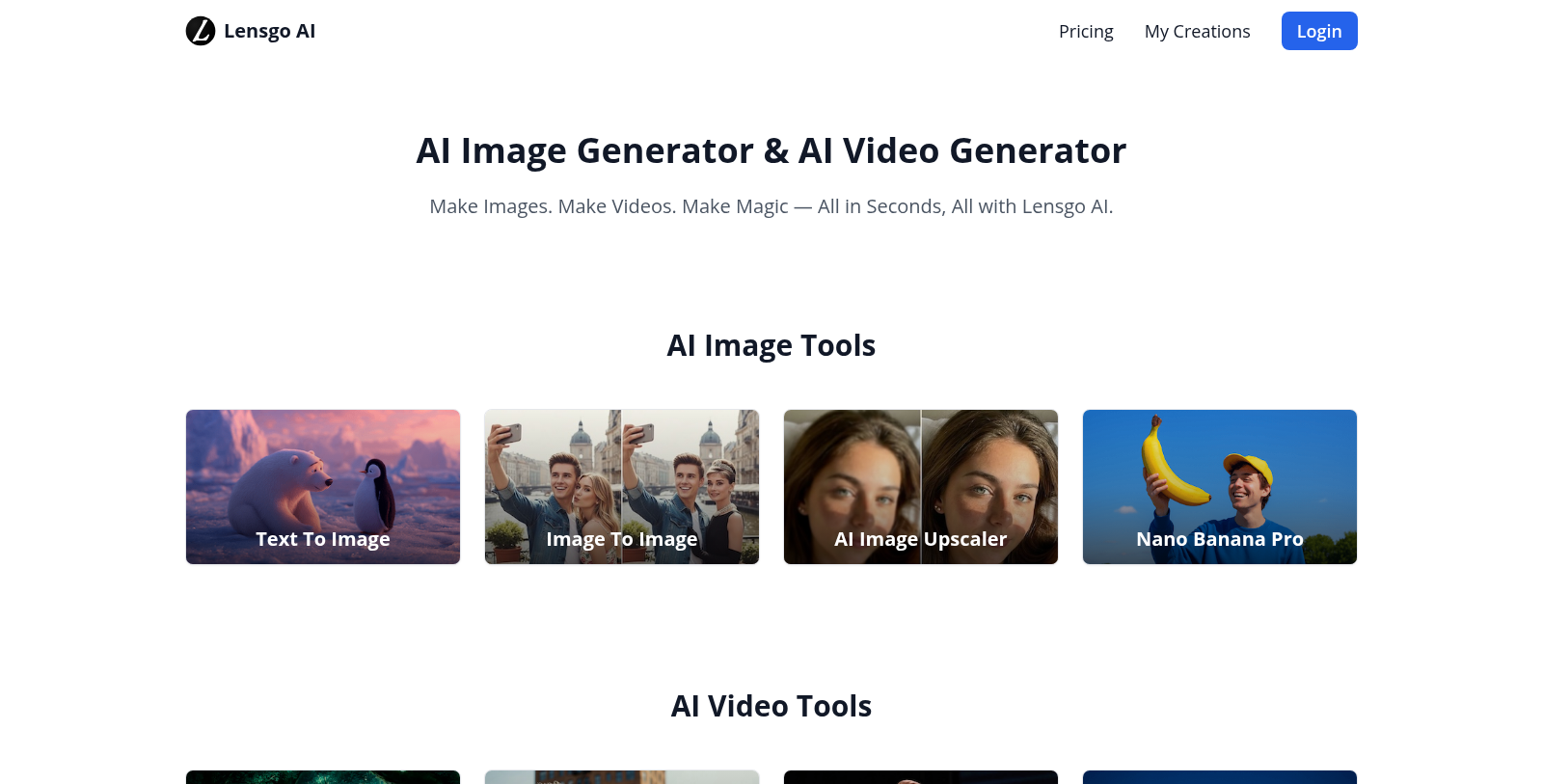The height and width of the screenshot is (784, 1543).
Task: Click the Lensgo AI brand name text
Action: (x=269, y=31)
